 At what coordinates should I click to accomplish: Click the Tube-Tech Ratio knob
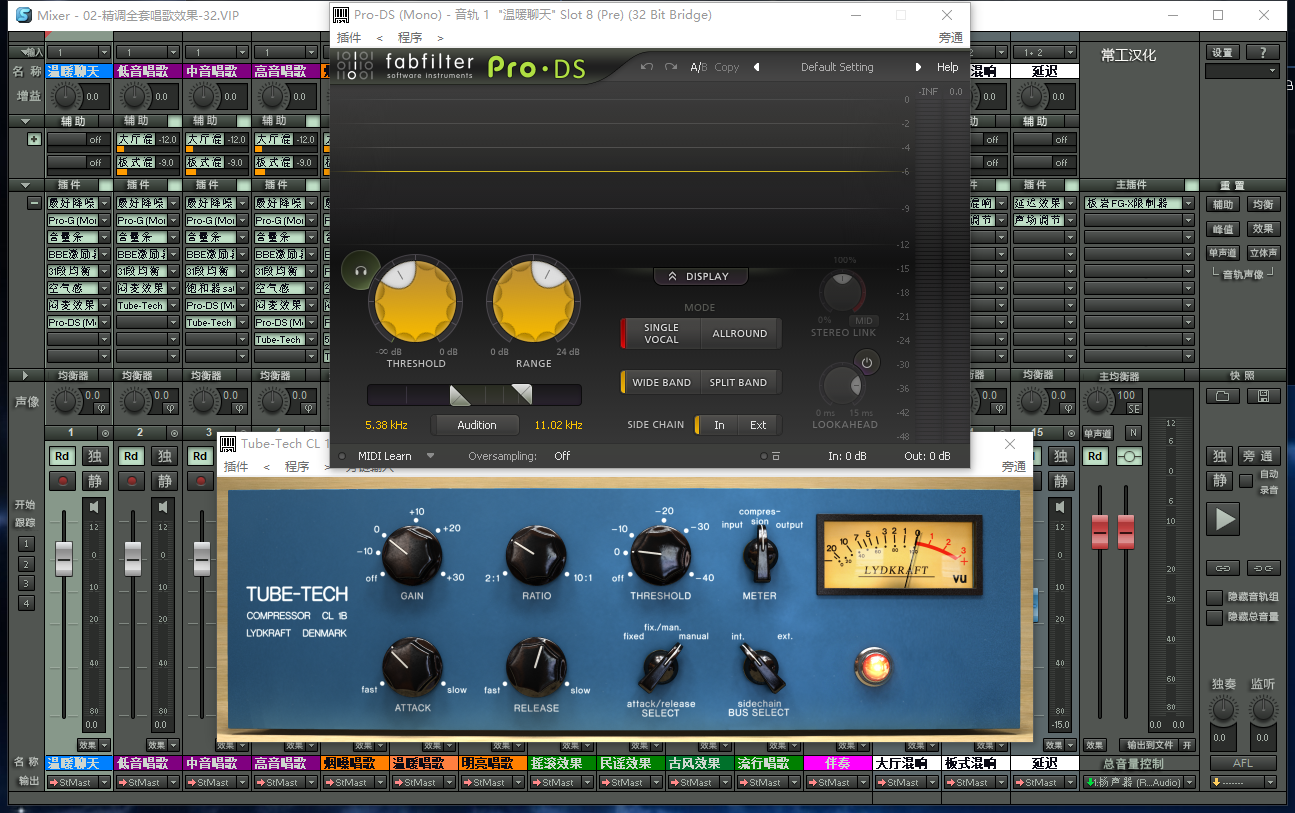point(536,556)
